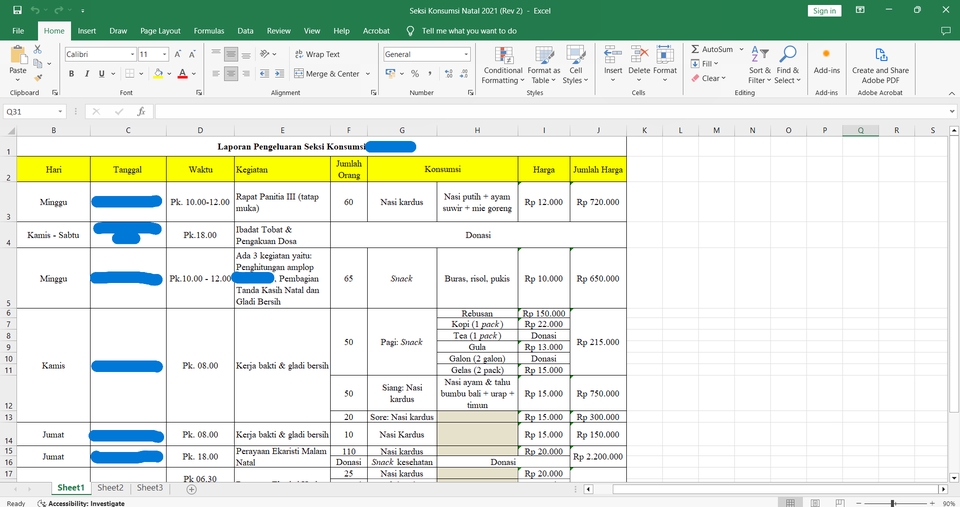Click the Decrease Decimal icon
Viewport: 960px width, 507px height.
coord(463,73)
